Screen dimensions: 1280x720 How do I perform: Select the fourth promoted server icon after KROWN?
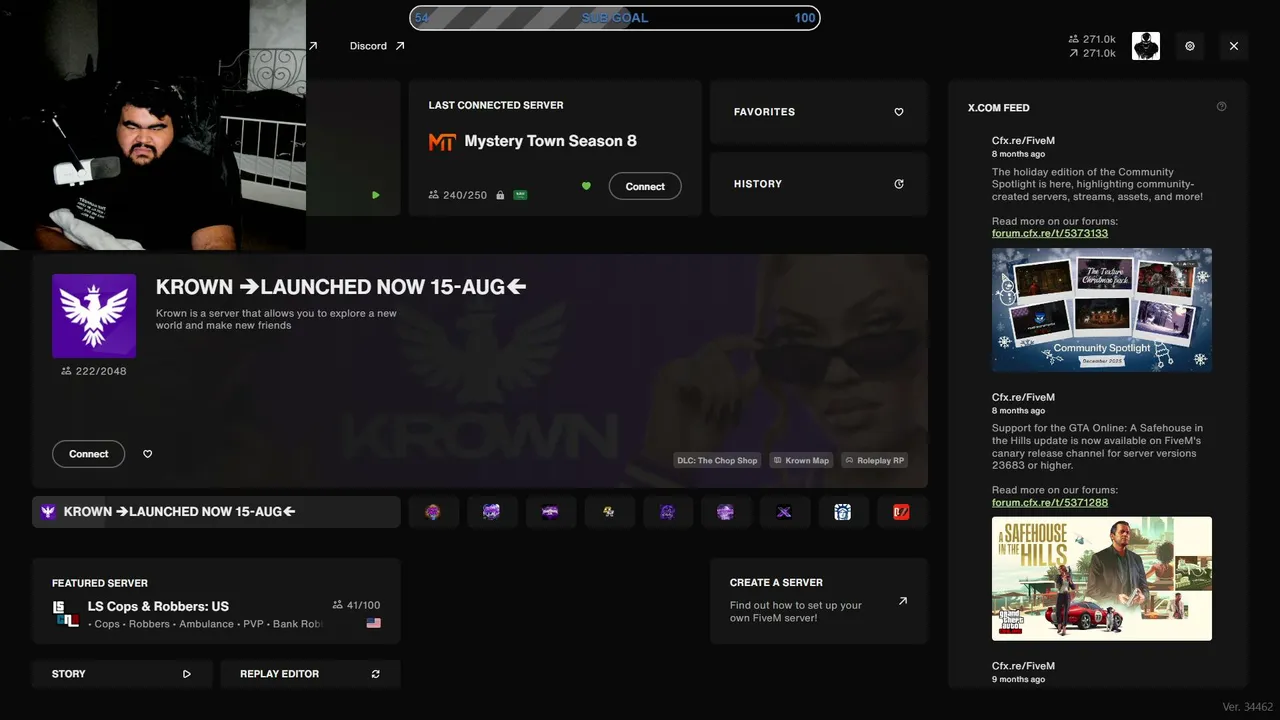click(x=609, y=512)
